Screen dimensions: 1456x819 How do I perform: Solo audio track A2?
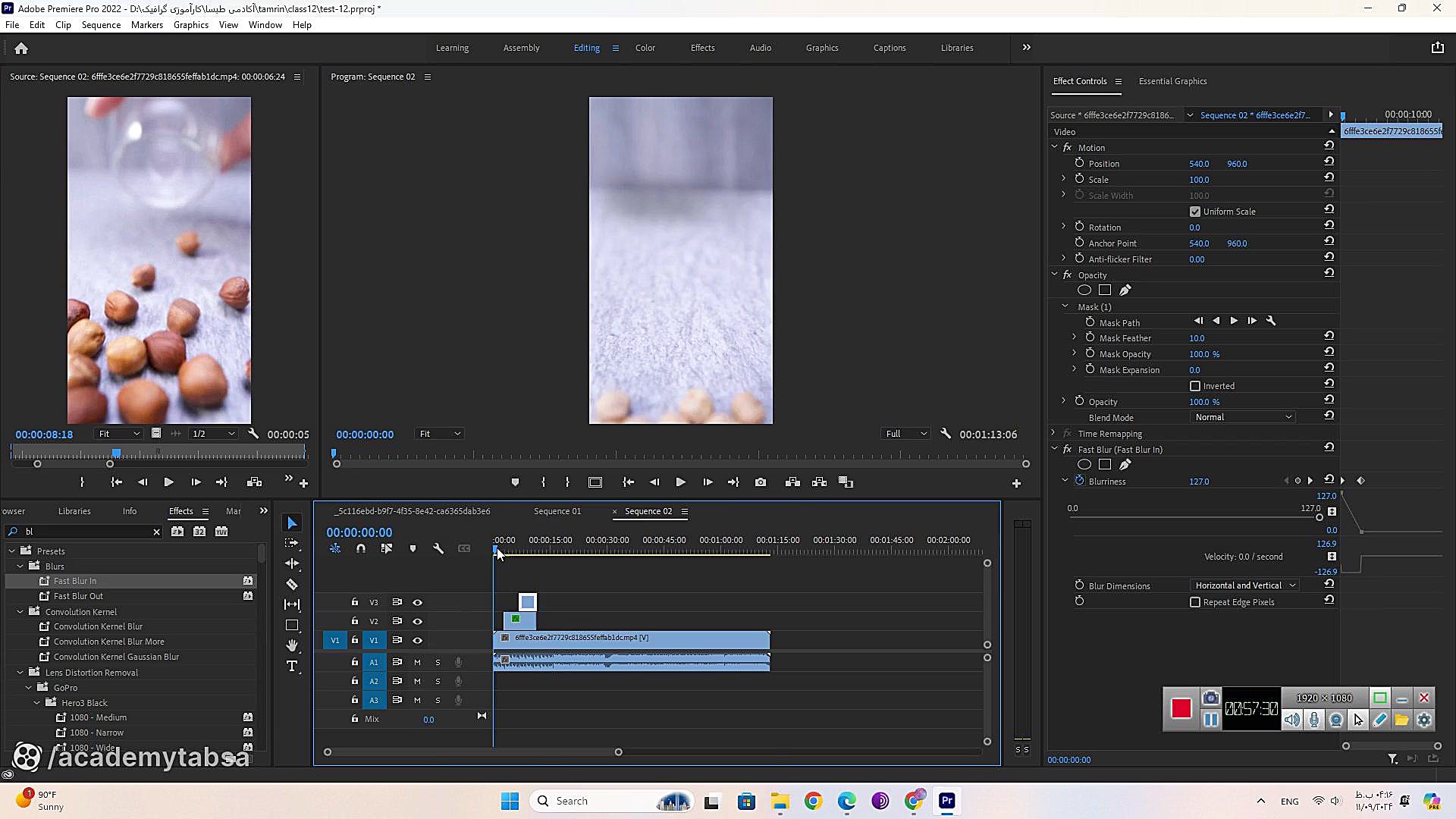[438, 681]
